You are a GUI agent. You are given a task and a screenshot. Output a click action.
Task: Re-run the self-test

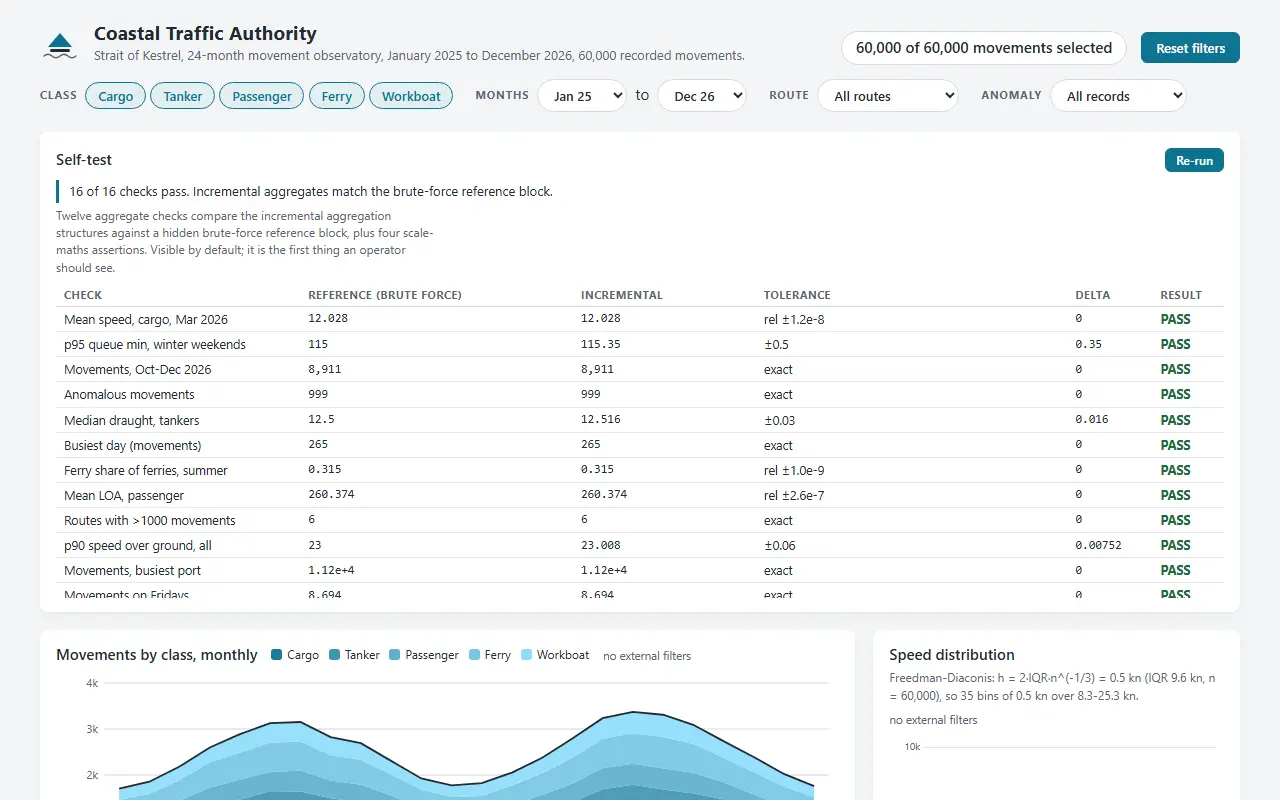click(1194, 160)
